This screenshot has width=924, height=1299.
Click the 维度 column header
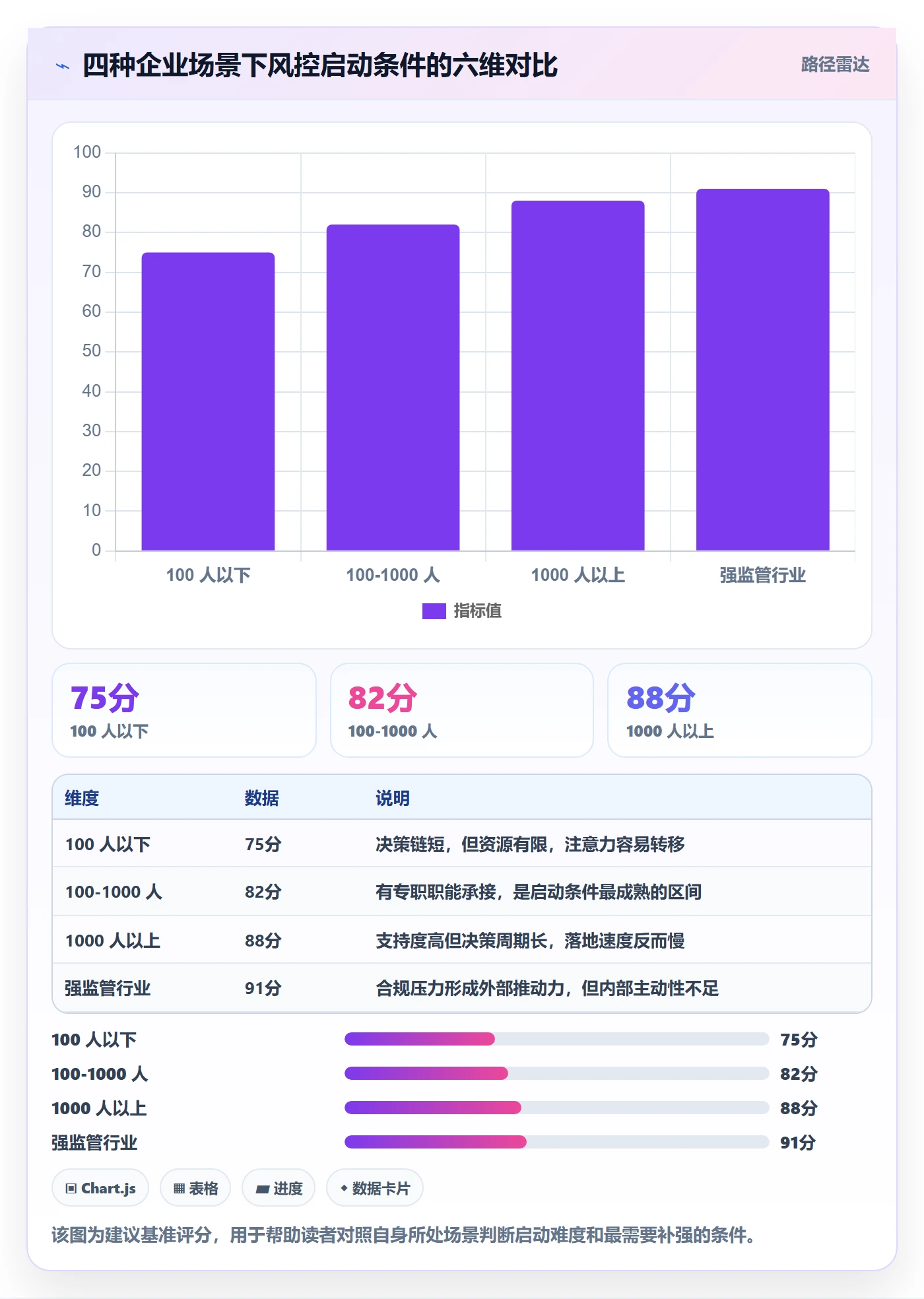pos(82,798)
